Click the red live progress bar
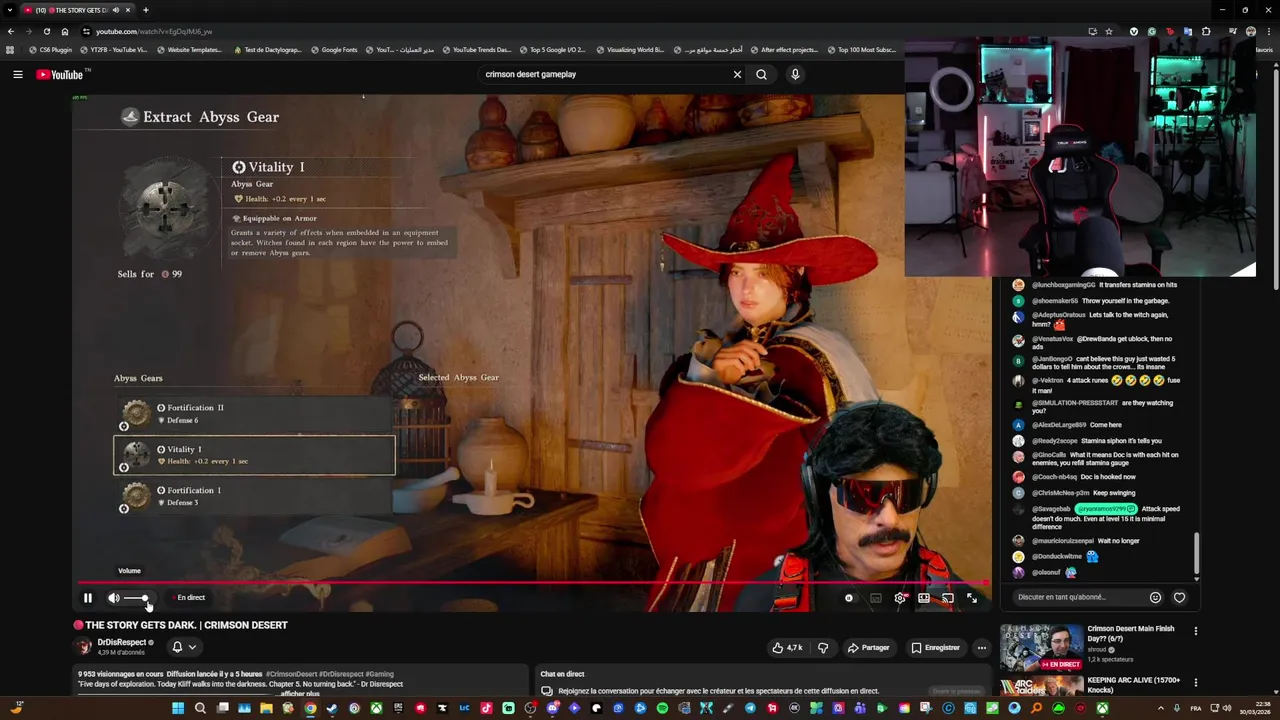1280x720 pixels. pos(530,582)
